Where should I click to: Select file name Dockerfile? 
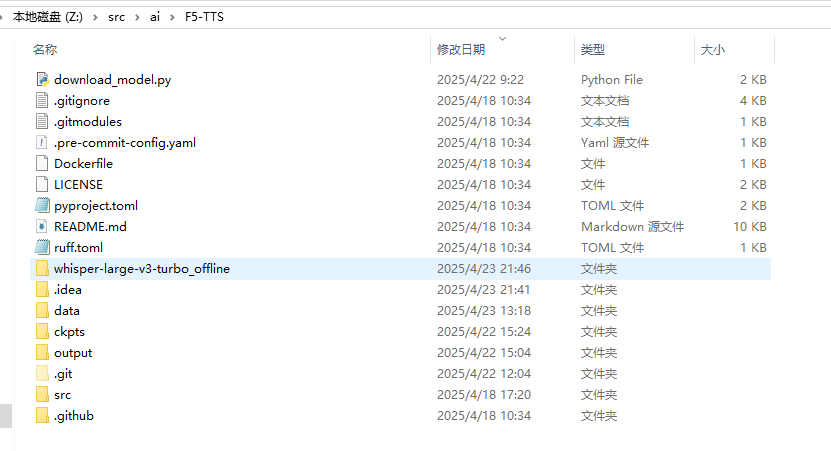83,164
